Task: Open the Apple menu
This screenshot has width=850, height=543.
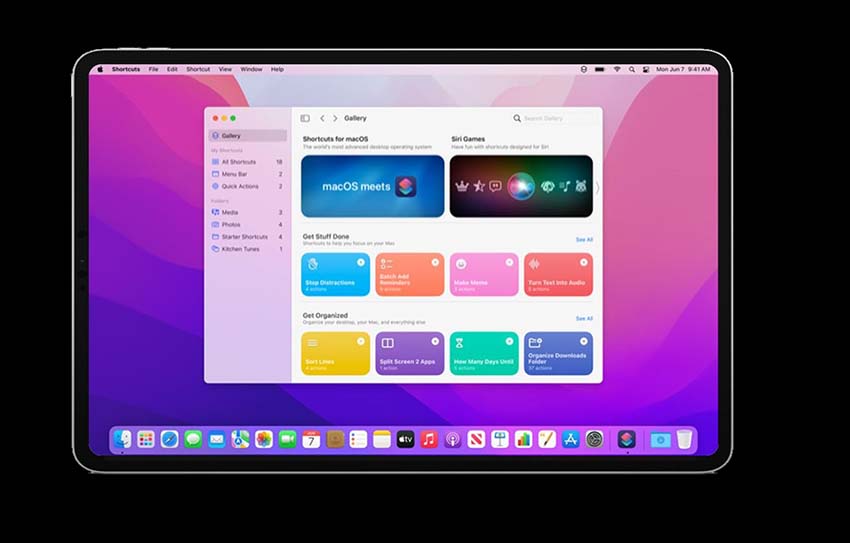Action: pyautogui.click(x=100, y=69)
